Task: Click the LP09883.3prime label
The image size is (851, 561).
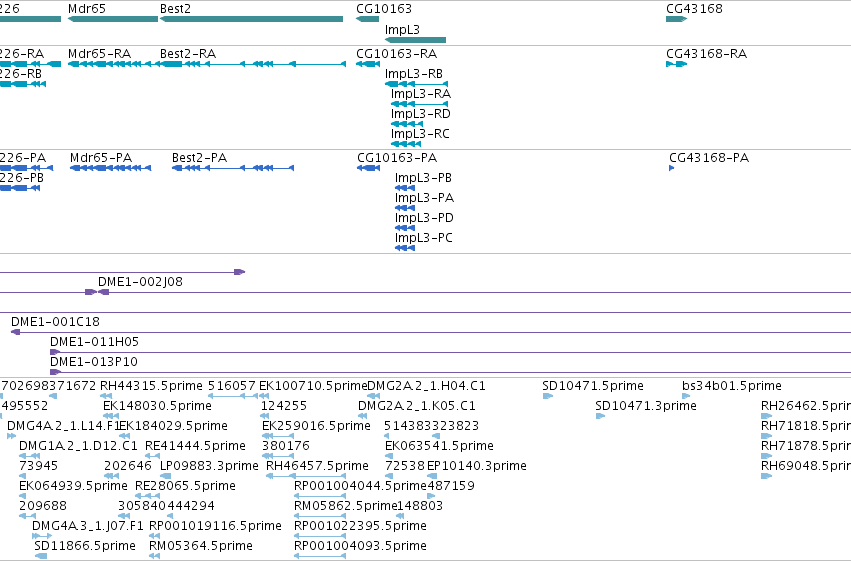Action: (209, 466)
